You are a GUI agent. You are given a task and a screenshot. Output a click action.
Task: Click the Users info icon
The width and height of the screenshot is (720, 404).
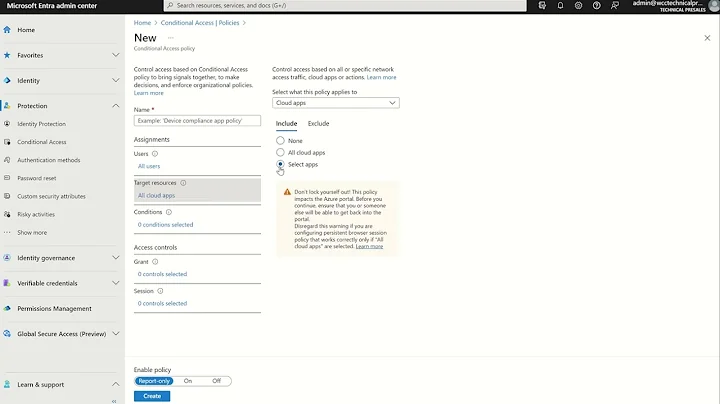pos(155,154)
